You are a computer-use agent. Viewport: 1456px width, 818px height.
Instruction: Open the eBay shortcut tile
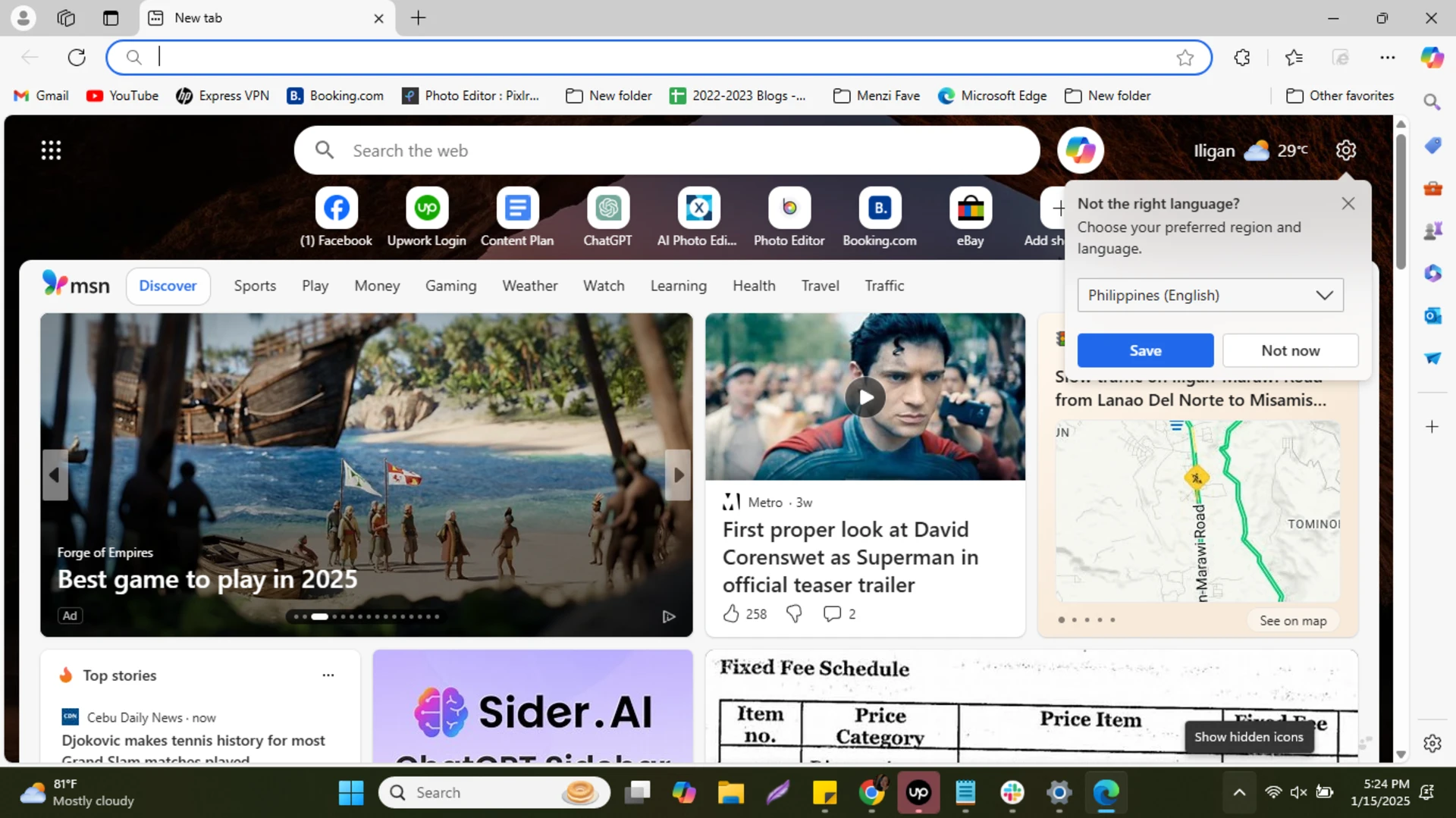970,216
